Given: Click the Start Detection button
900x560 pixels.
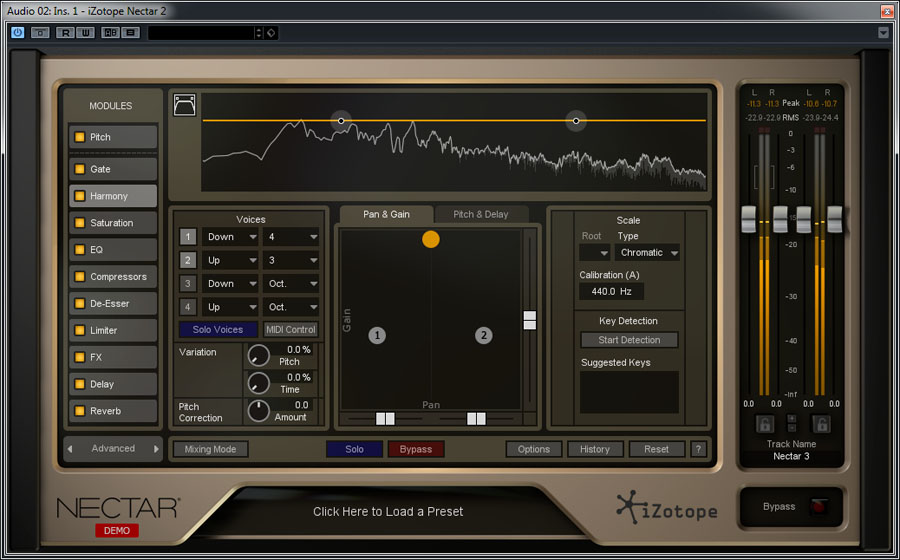Looking at the screenshot, I should pyautogui.click(x=629, y=340).
